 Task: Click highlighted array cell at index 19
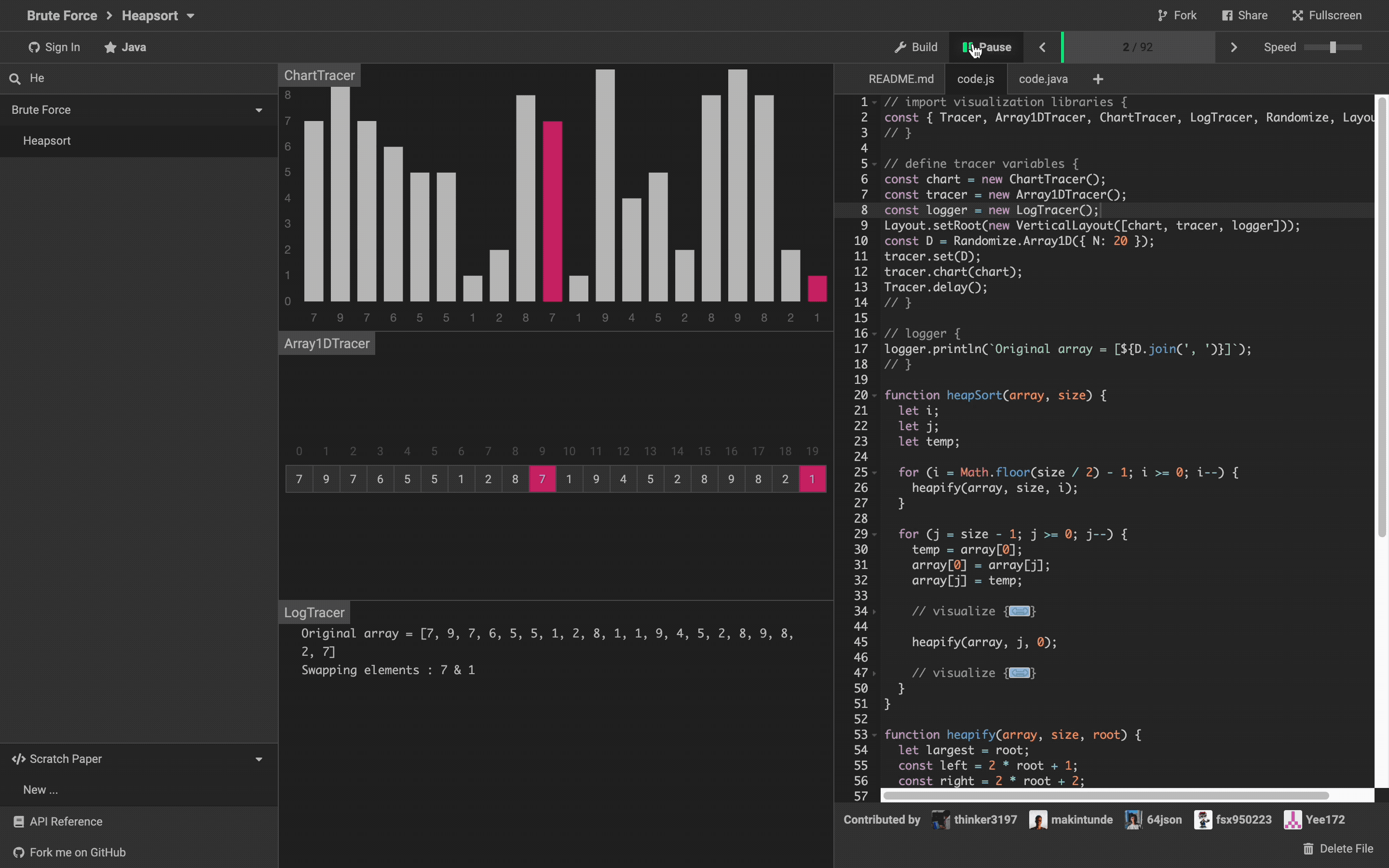point(812,479)
